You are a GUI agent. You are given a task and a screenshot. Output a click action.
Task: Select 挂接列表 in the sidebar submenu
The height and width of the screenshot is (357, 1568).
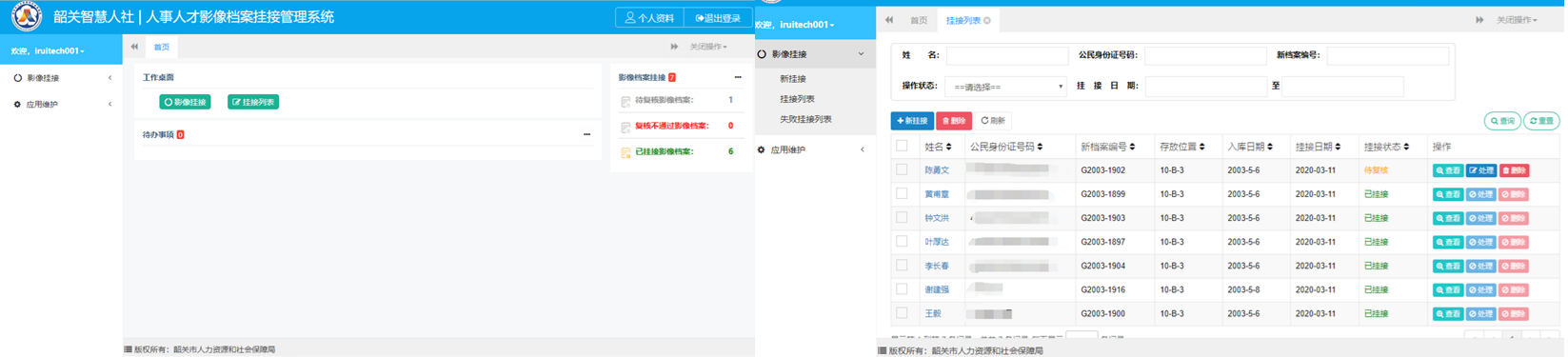tap(797, 99)
